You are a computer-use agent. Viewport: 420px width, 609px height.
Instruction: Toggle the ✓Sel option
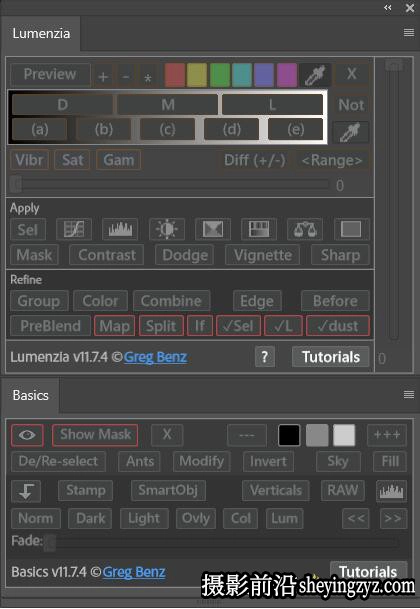point(238,326)
